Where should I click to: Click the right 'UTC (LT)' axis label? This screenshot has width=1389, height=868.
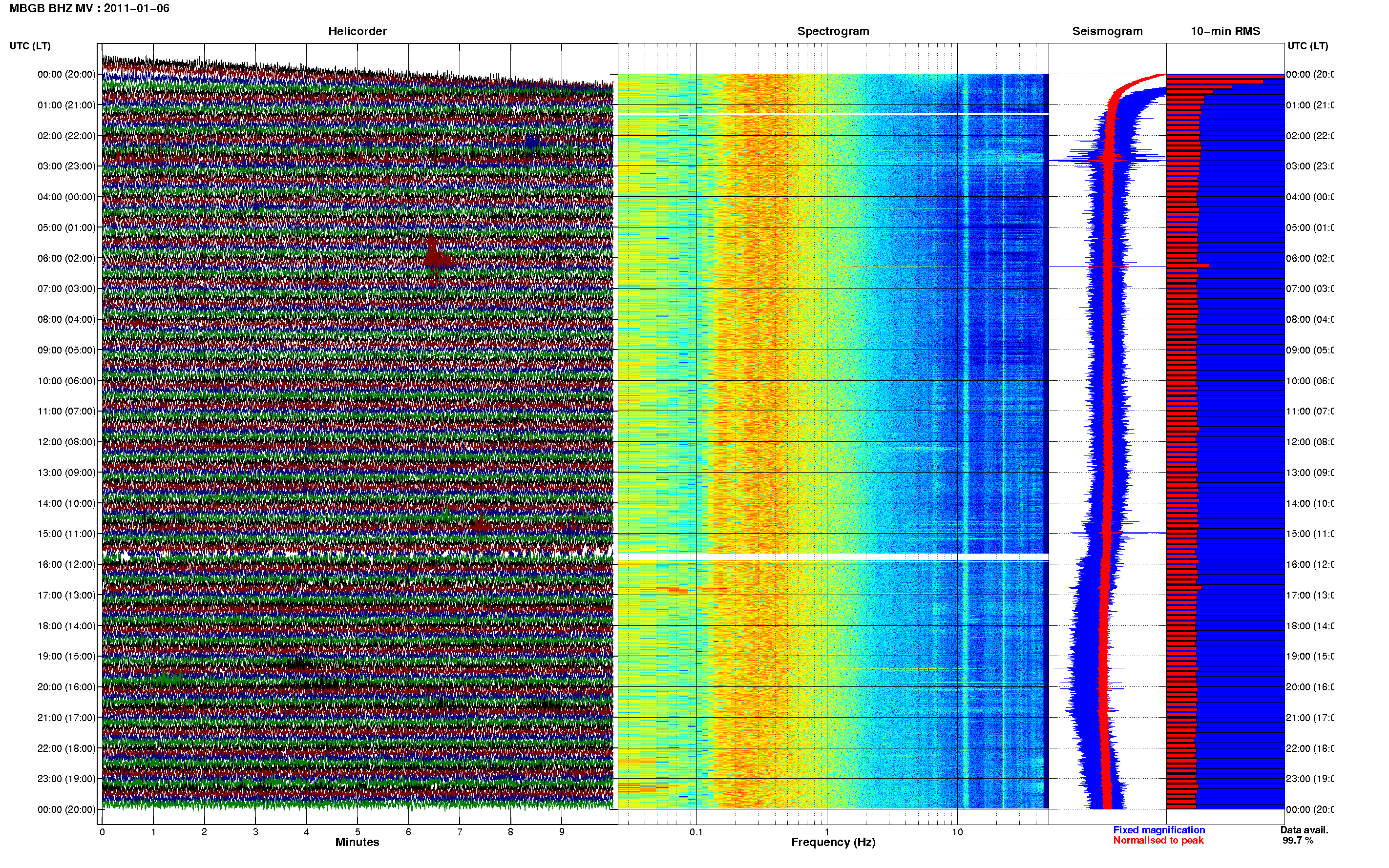coord(1307,46)
